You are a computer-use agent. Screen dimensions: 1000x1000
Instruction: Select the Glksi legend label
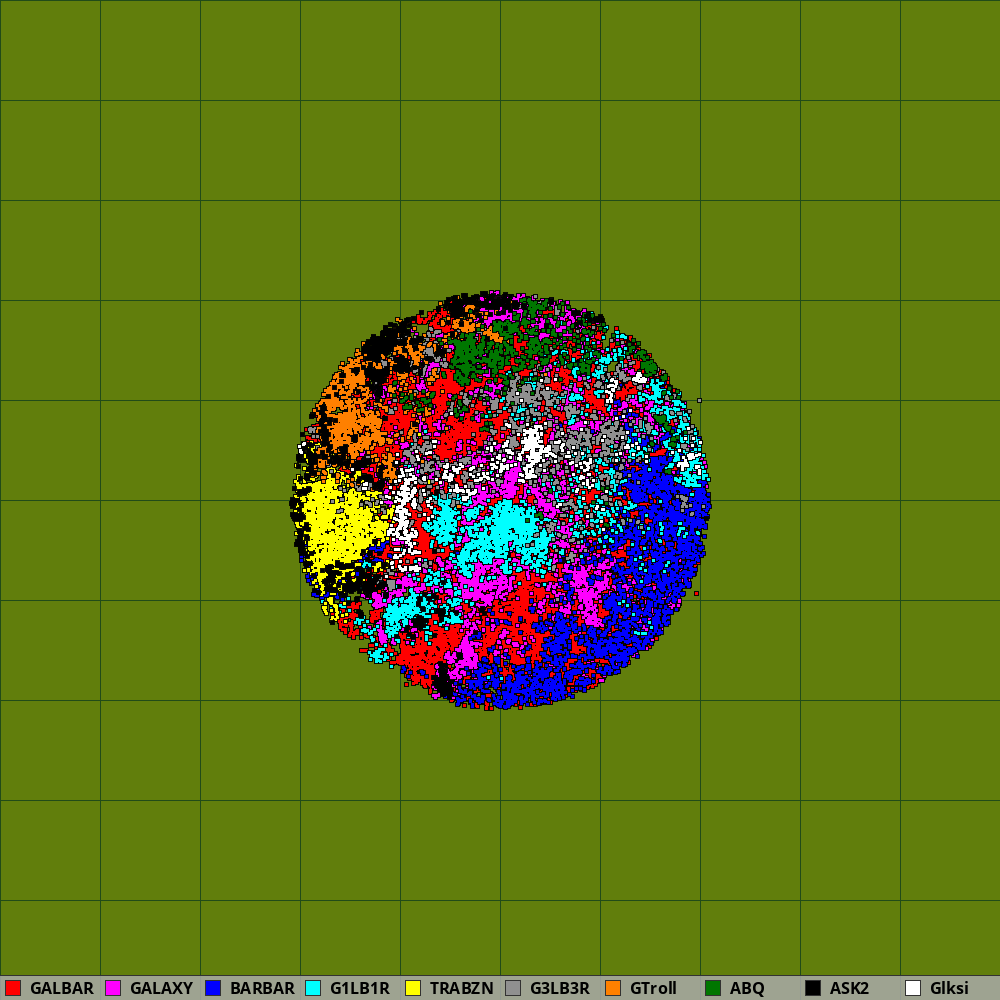click(x=950, y=988)
